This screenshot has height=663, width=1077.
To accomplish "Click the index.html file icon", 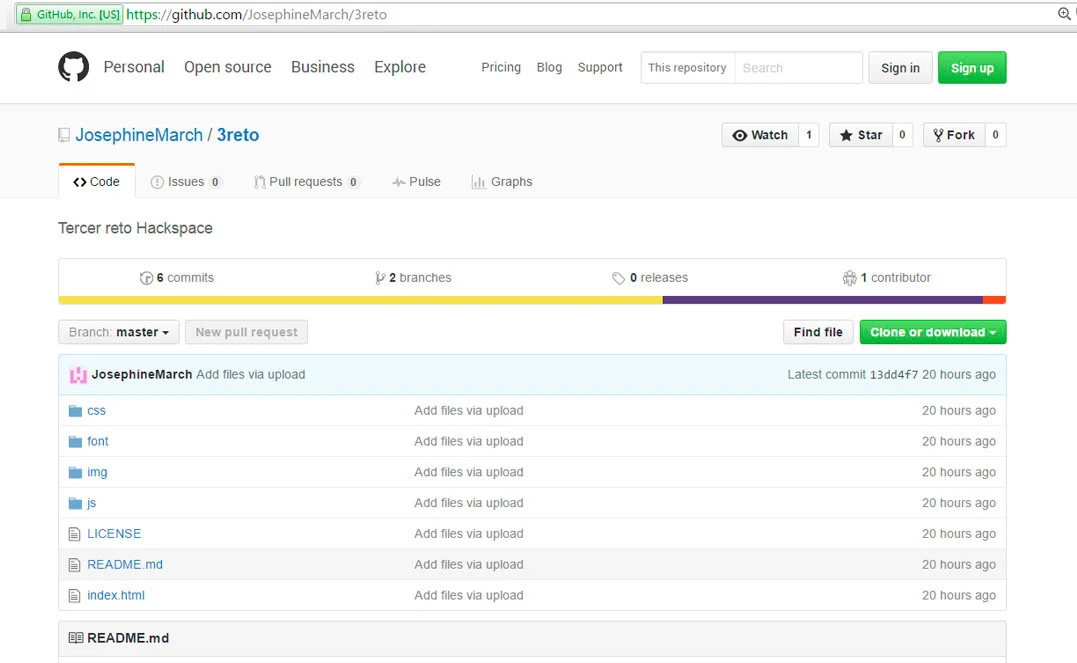I will click(x=74, y=596).
